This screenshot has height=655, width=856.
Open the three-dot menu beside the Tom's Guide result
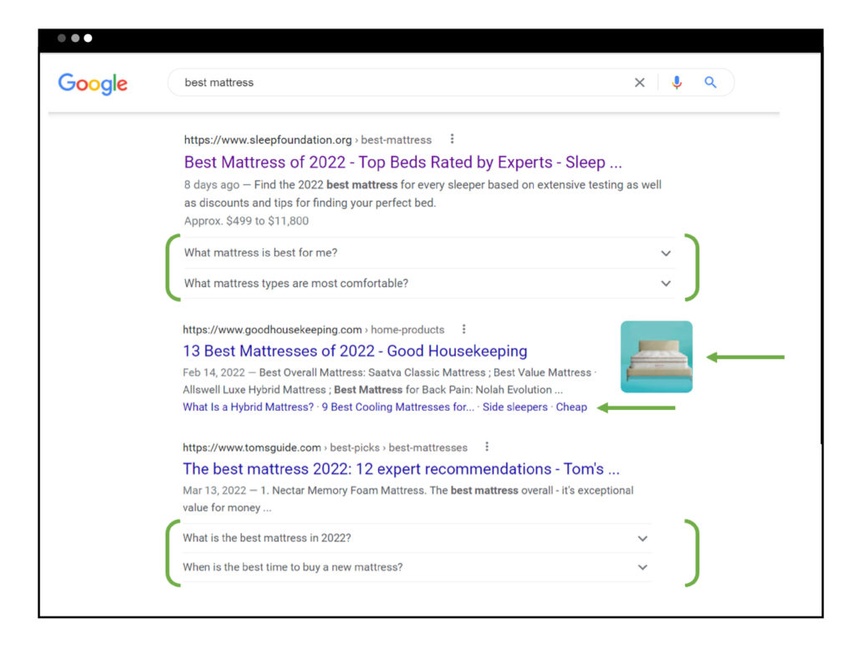point(486,447)
